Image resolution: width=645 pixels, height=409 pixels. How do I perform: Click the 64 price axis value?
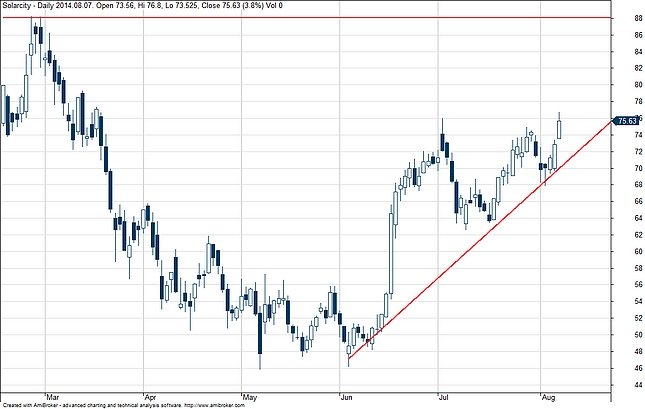tap(638, 218)
